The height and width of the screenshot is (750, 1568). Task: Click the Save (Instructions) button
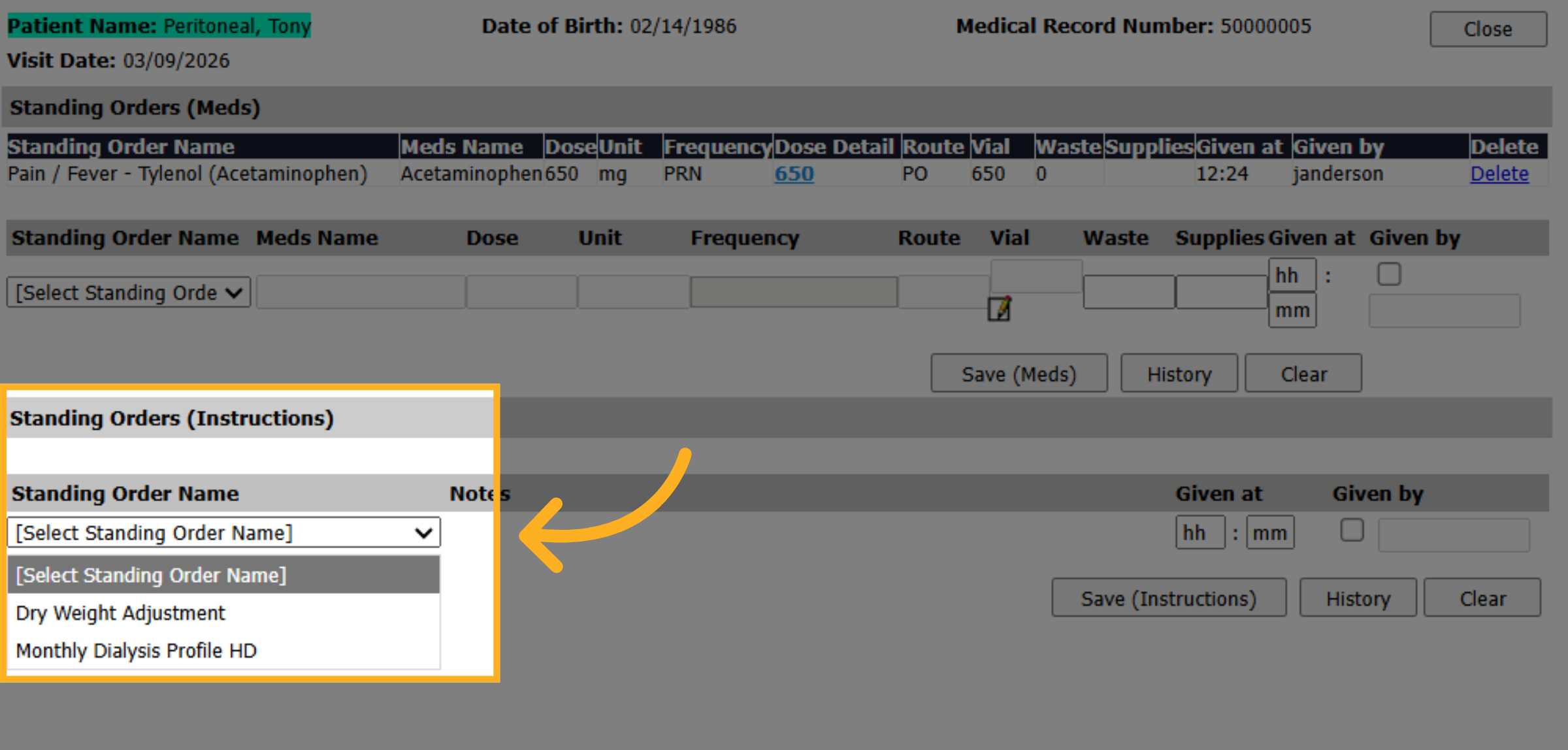1169,598
